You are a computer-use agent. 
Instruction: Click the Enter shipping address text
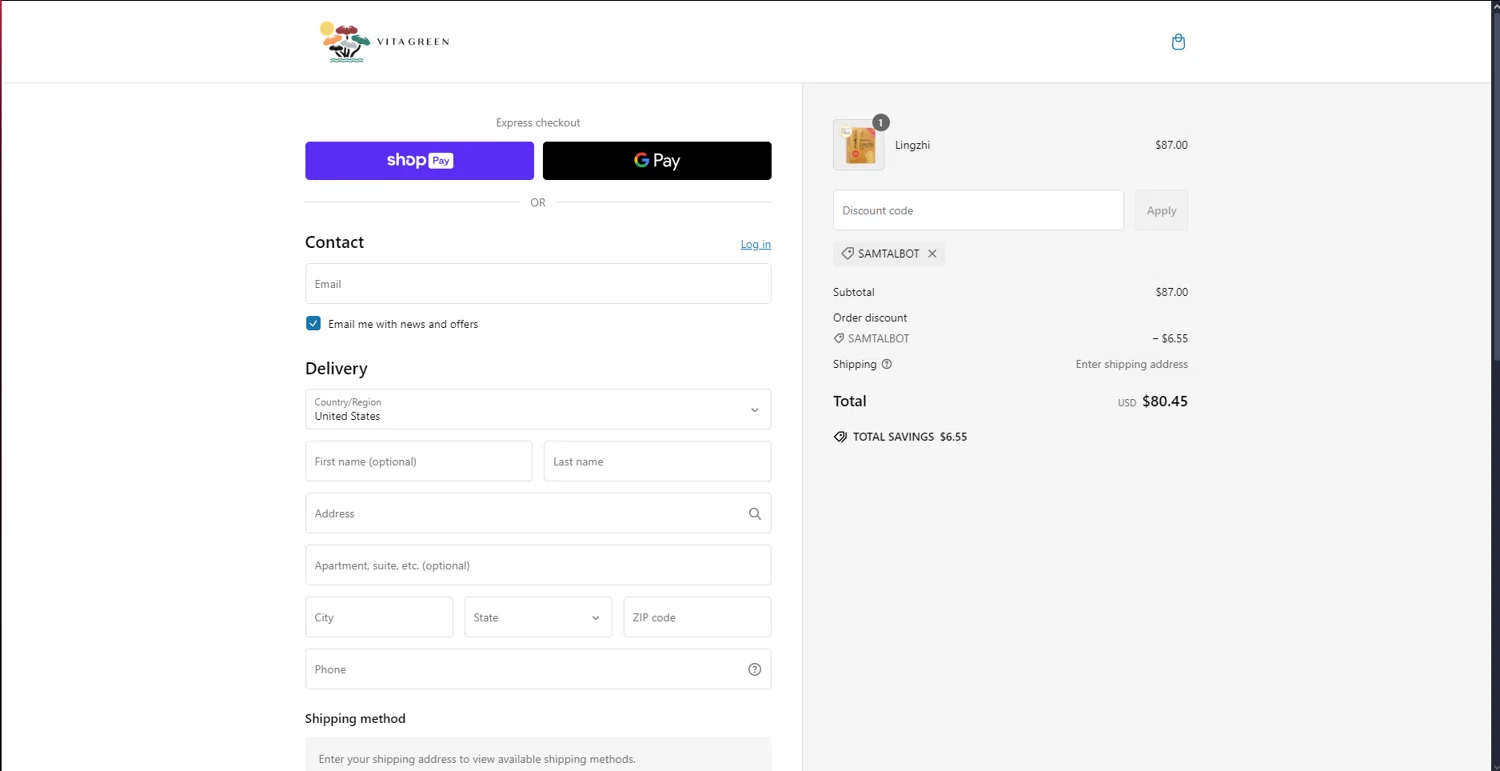tap(1131, 365)
